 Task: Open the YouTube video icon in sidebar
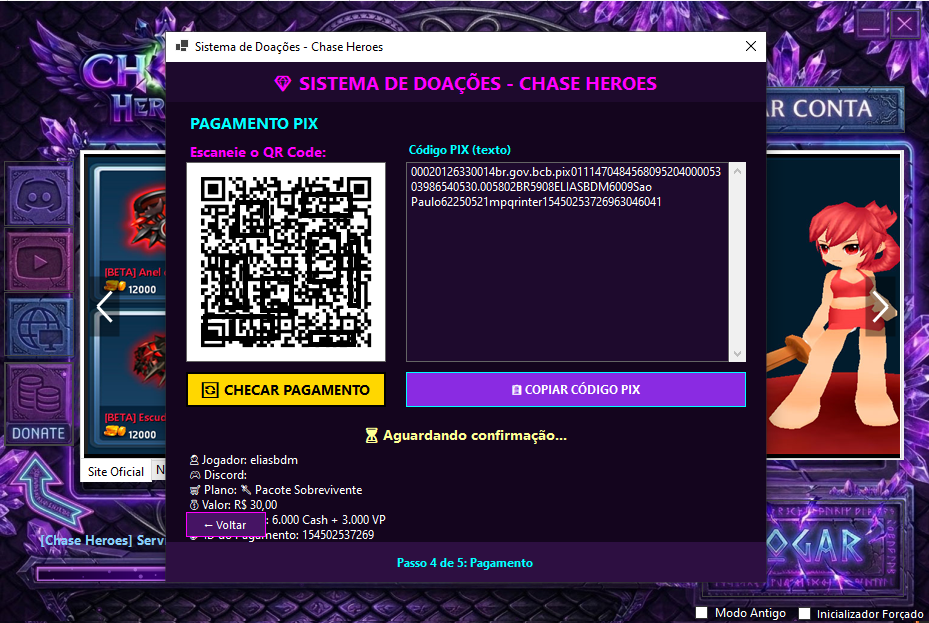[39, 261]
